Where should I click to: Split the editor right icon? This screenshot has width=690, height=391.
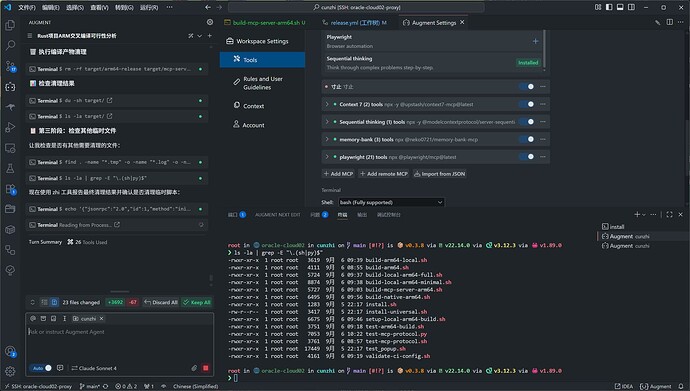point(669,22)
